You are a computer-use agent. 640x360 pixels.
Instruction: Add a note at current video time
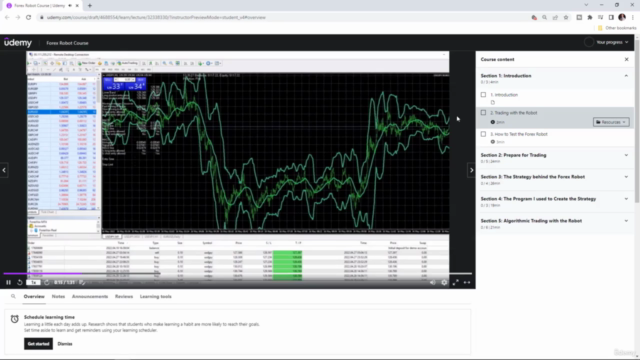coord(82,282)
